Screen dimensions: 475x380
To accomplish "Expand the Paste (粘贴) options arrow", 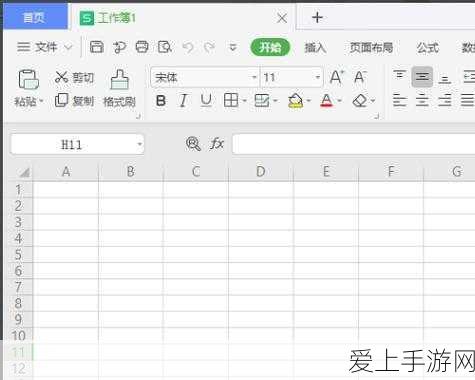I will click(41, 101).
